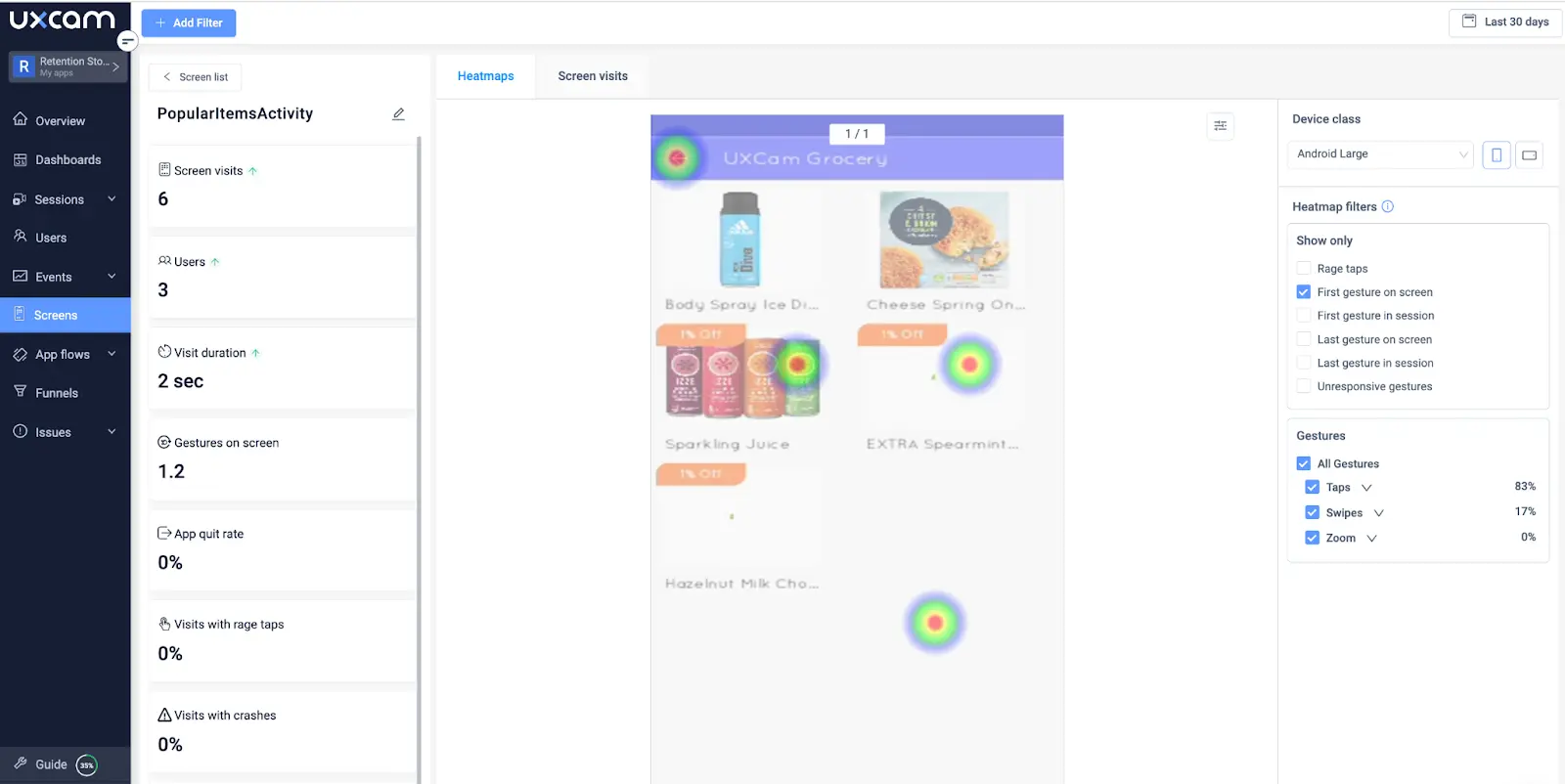Screen dimensions: 1565x784
Task: Uncheck the Taps gesture checkbox
Action: point(1313,487)
